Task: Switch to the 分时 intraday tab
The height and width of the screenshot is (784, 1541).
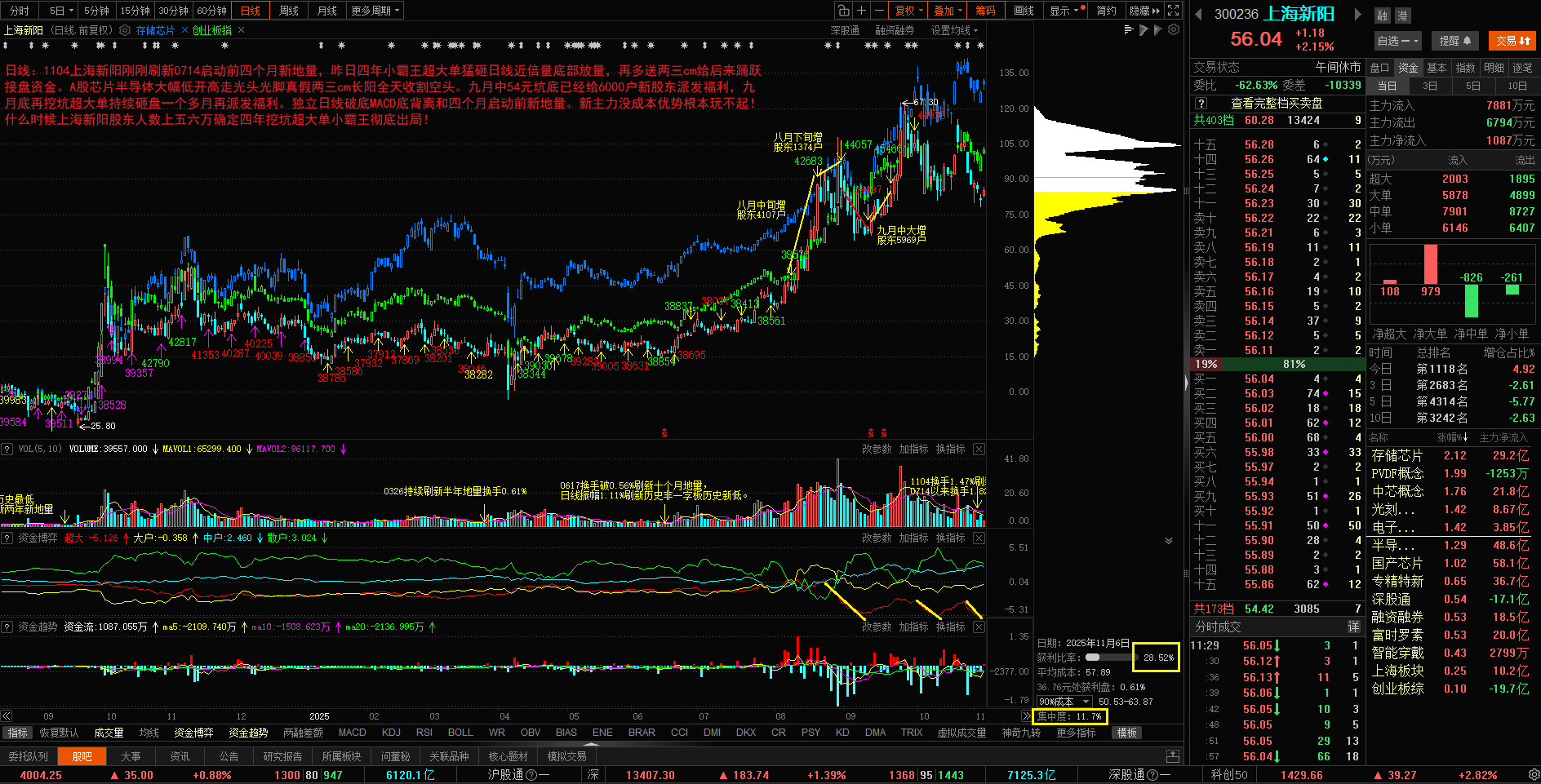Action: [x=19, y=11]
